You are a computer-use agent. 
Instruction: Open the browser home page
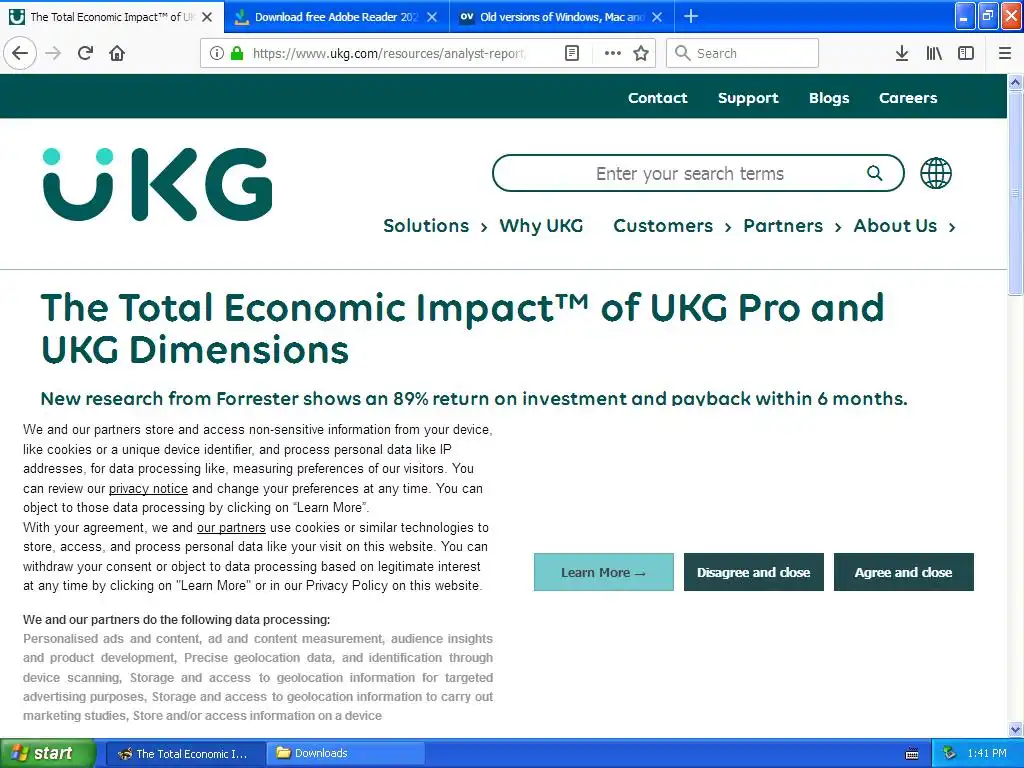[117, 53]
